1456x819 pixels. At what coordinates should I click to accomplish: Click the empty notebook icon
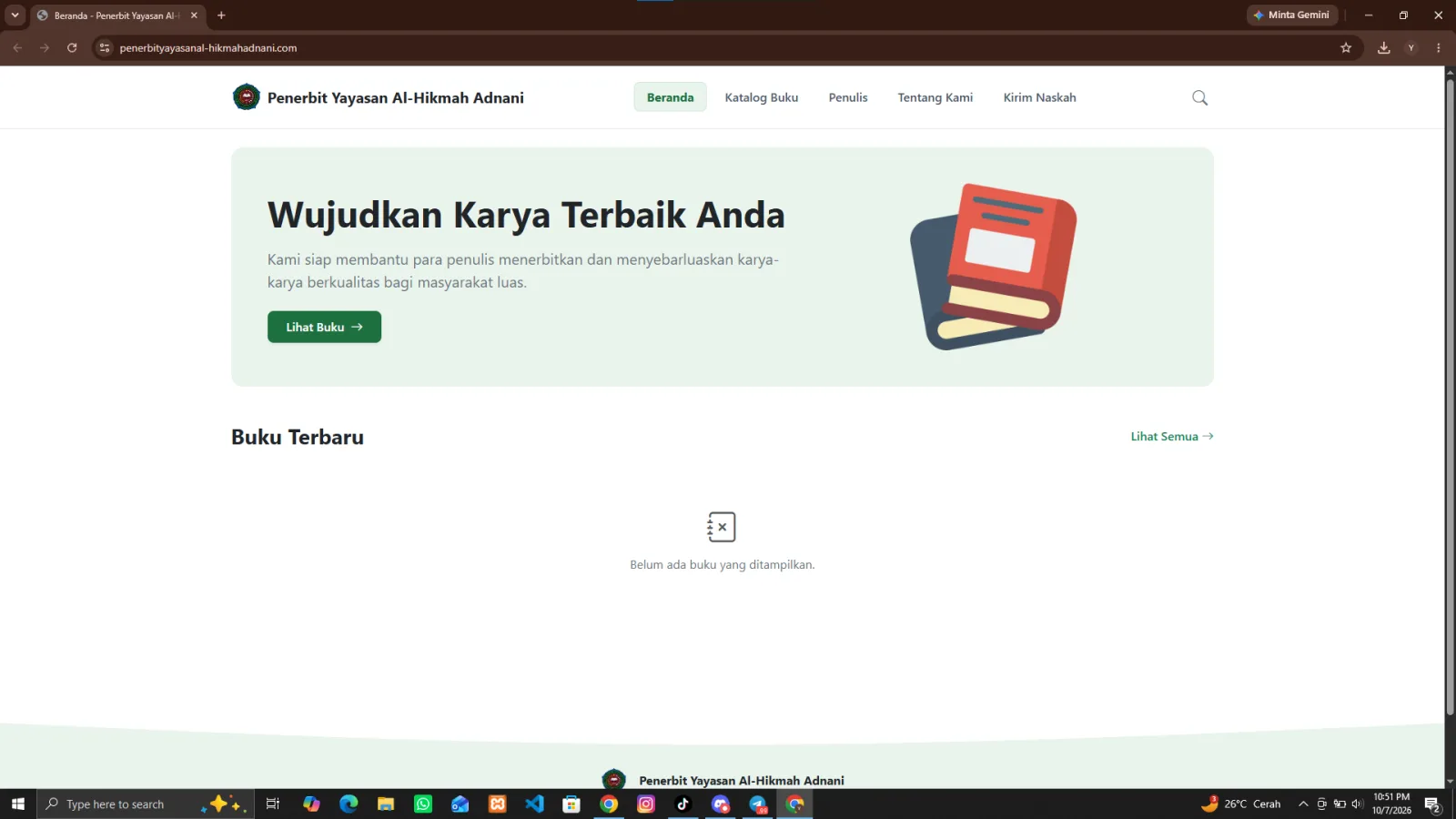tap(722, 527)
